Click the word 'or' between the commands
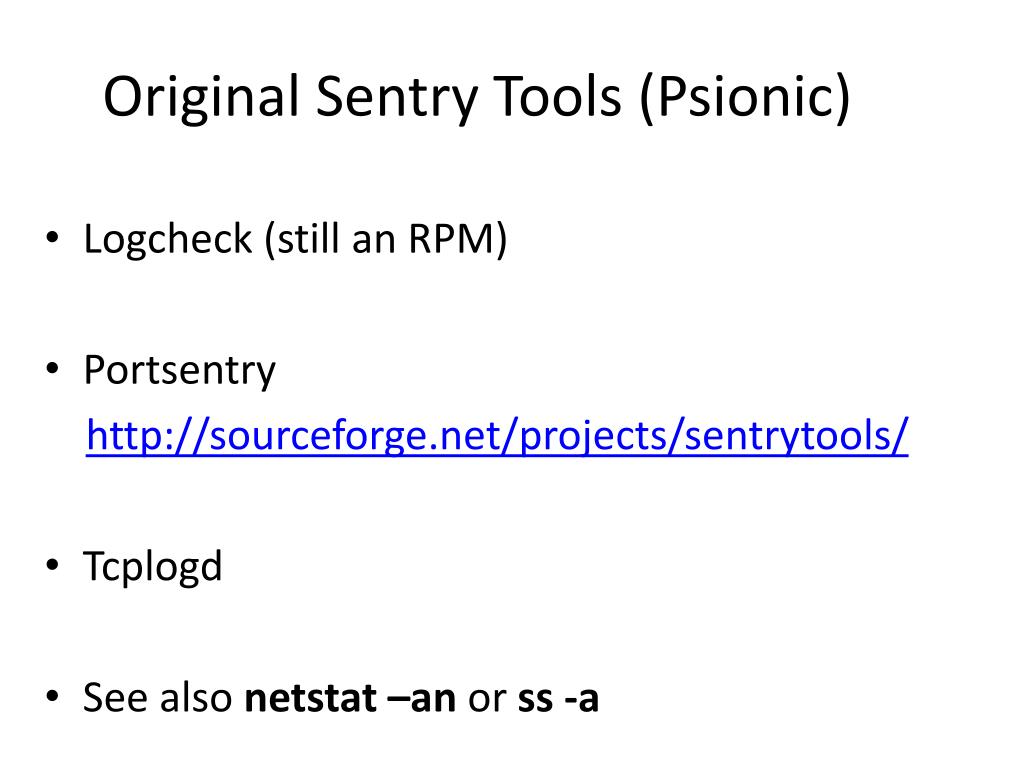The image size is (1024, 768). tap(487, 699)
